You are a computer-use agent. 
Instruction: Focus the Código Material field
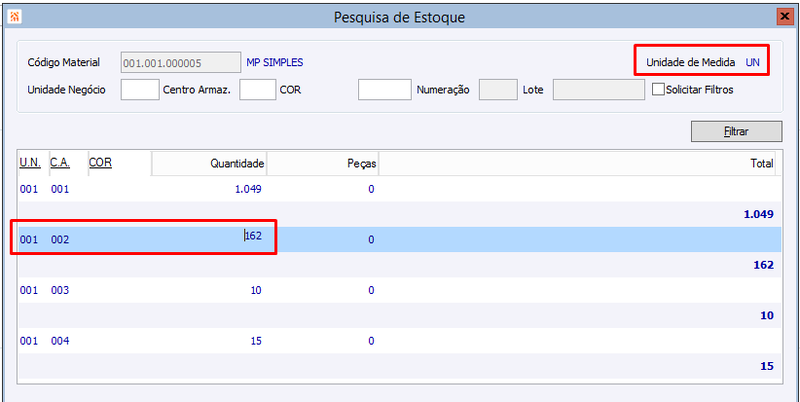pyautogui.click(x=181, y=63)
